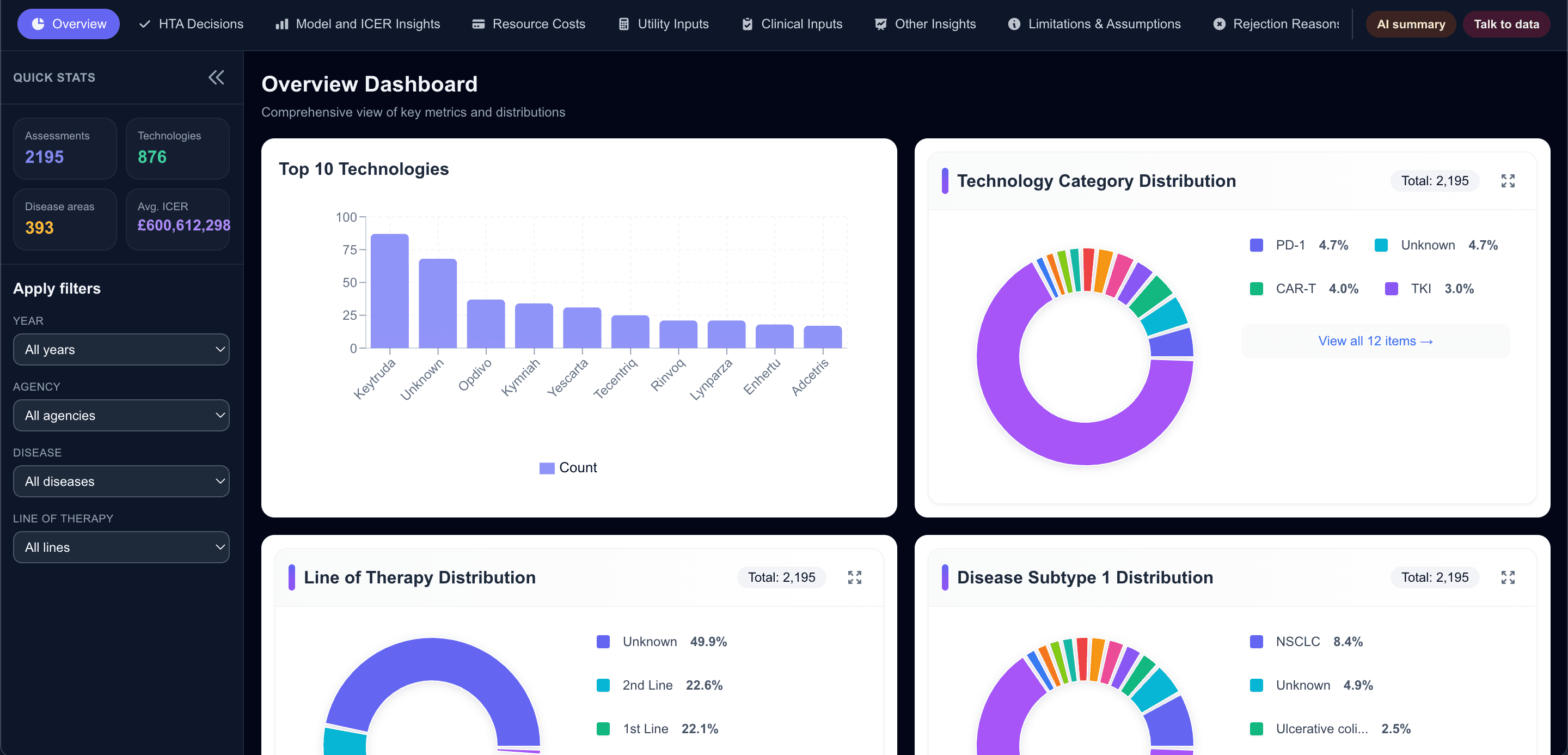Expand Disease Subtype 1 Distribution chart fullscreen
1568x755 pixels.
(1508, 577)
